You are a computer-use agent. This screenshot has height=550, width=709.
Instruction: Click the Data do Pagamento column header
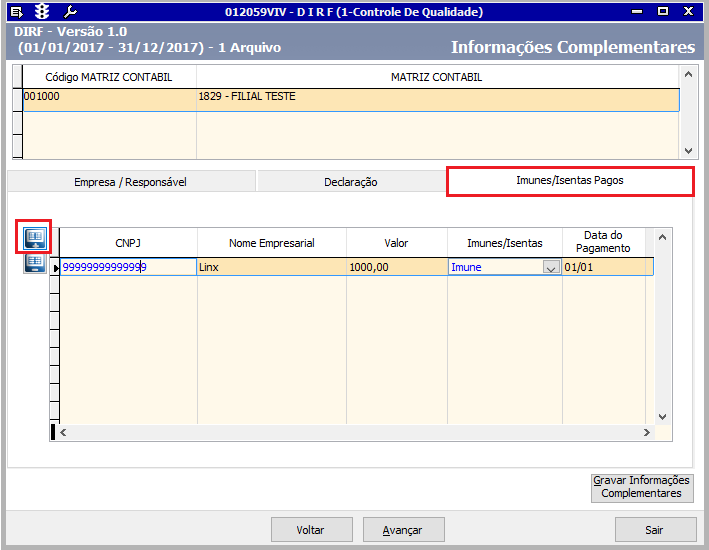[x=603, y=242]
